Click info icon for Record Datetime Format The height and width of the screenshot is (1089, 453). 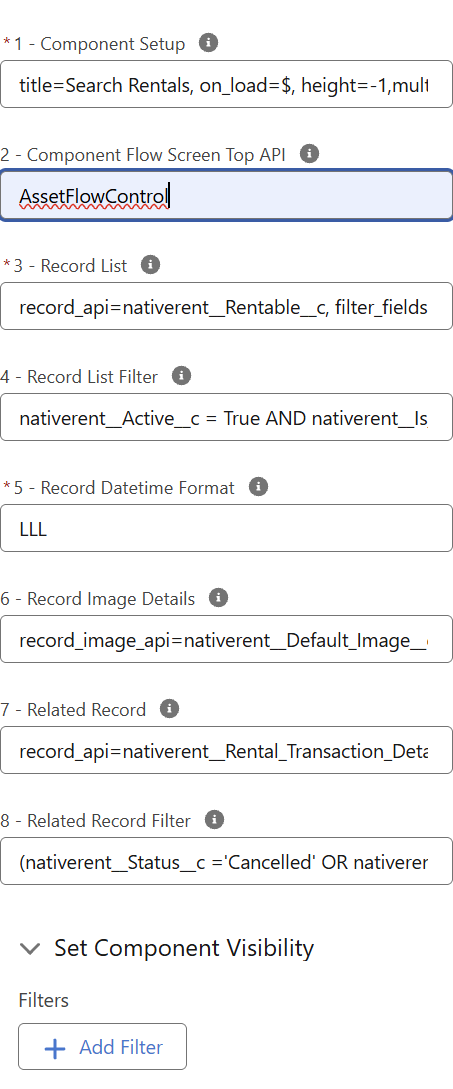258,488
